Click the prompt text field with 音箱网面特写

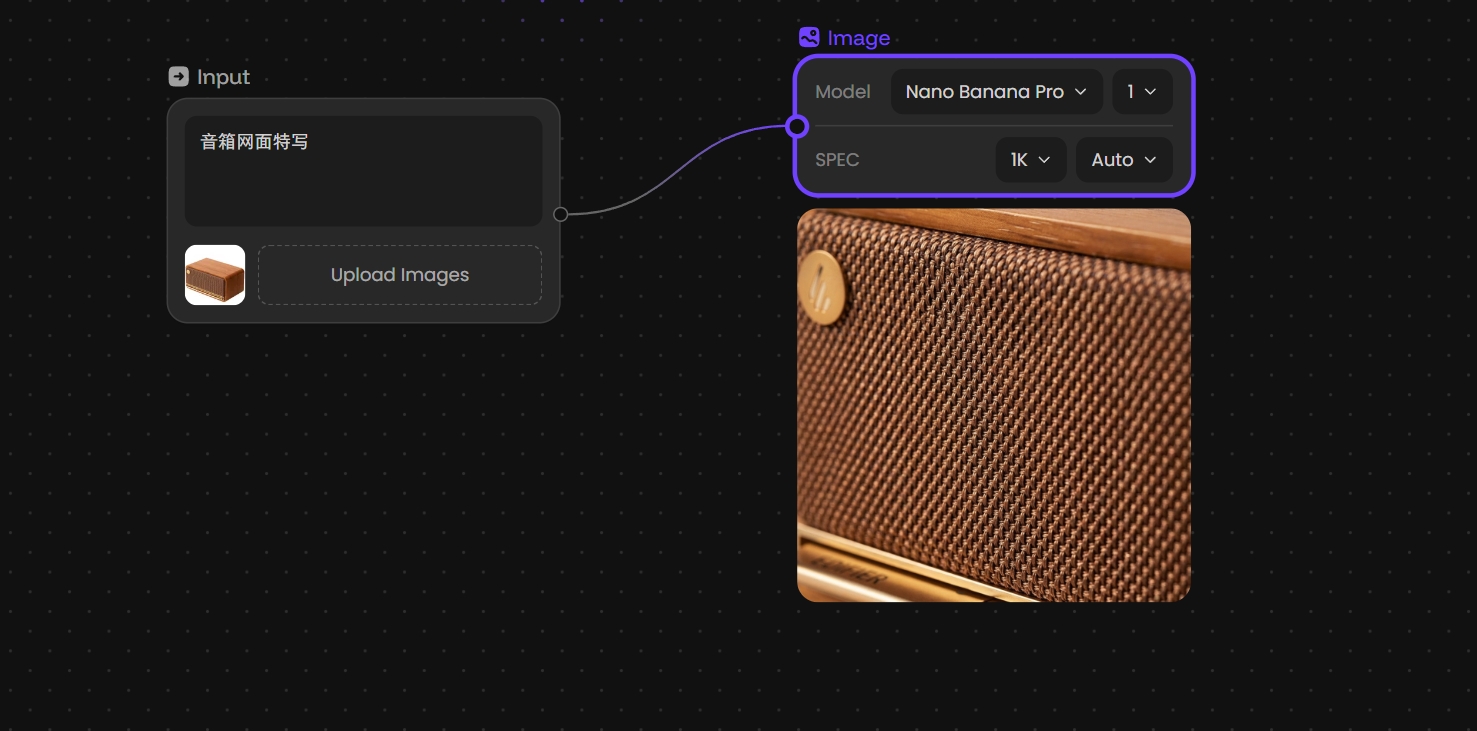(363, 170)
